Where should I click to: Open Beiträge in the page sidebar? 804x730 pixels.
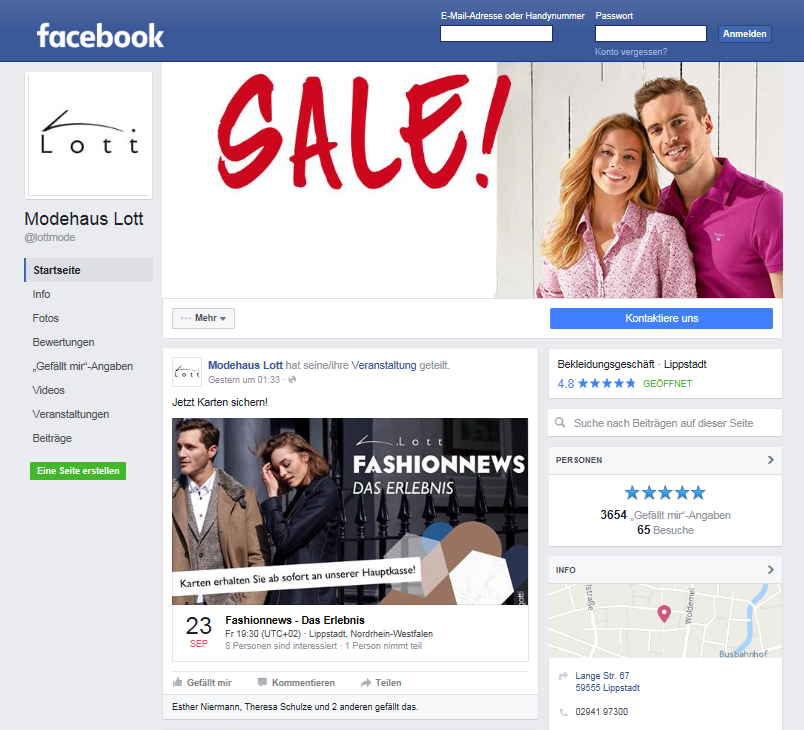tap(52, 438)
